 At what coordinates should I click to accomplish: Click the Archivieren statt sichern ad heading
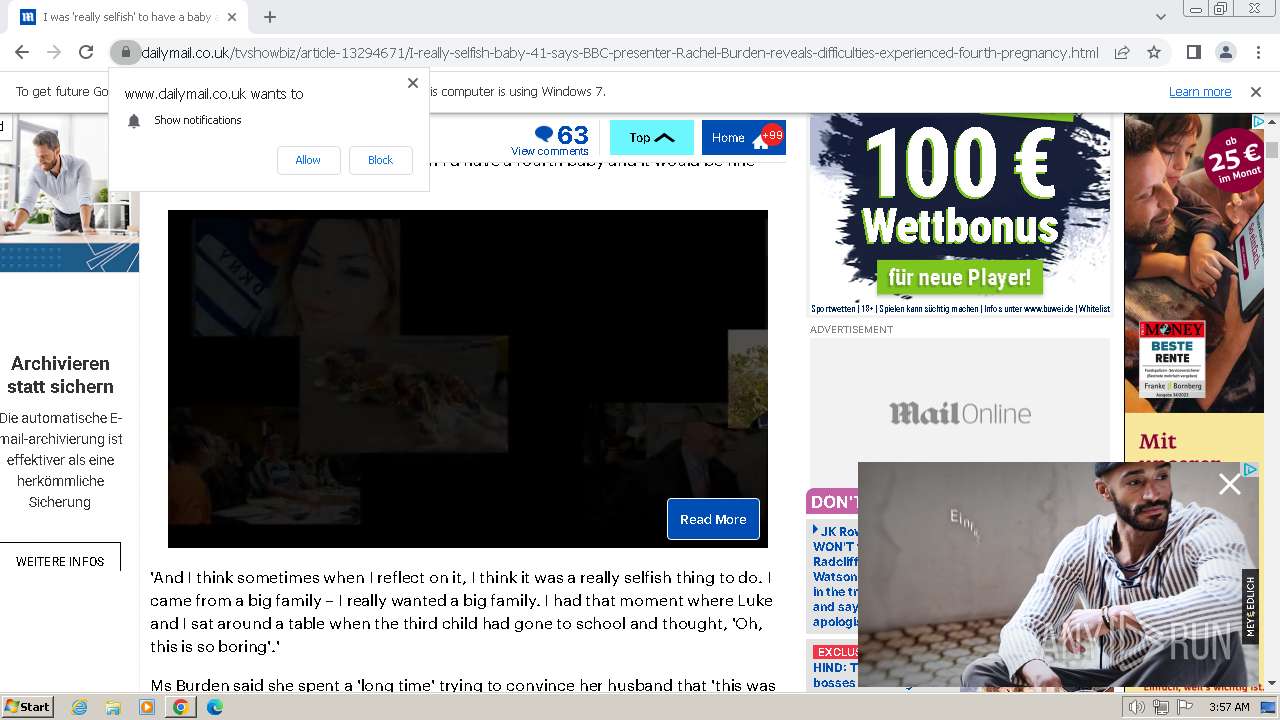click(60, 375)
